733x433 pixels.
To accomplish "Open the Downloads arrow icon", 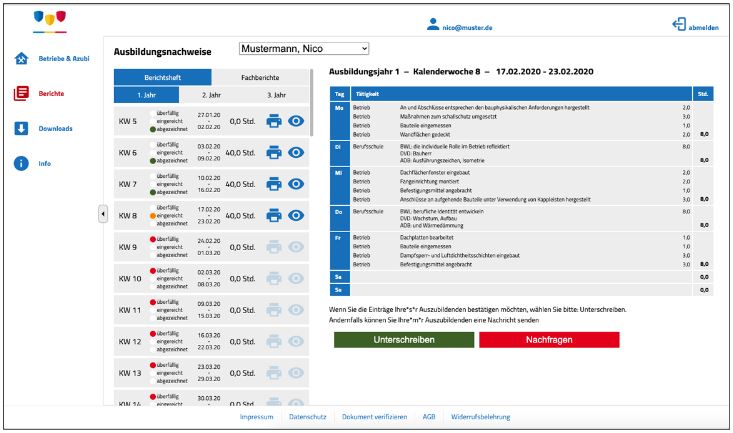I will [x=21, y=129].
